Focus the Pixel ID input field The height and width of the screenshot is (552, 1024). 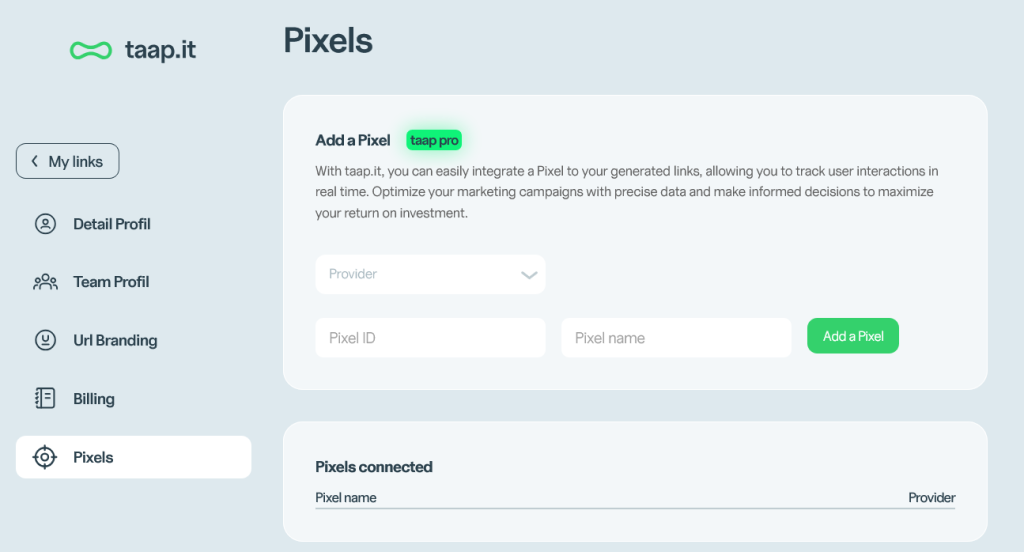[430, 338]
